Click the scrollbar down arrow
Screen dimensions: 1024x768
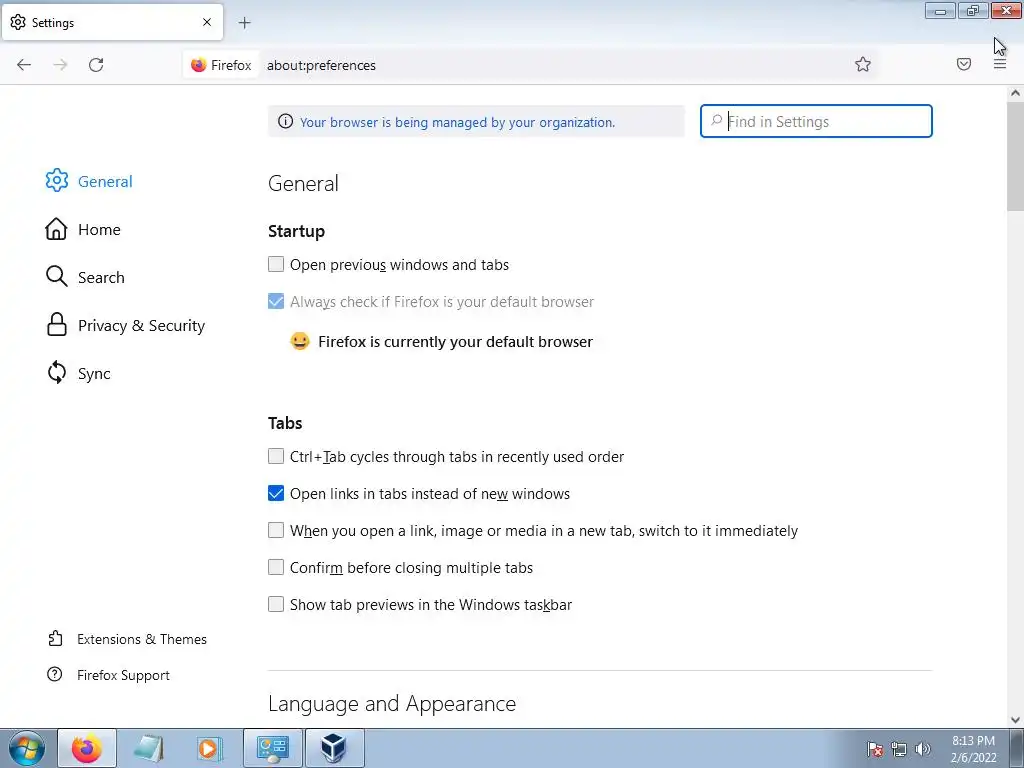coord(1015,720)
